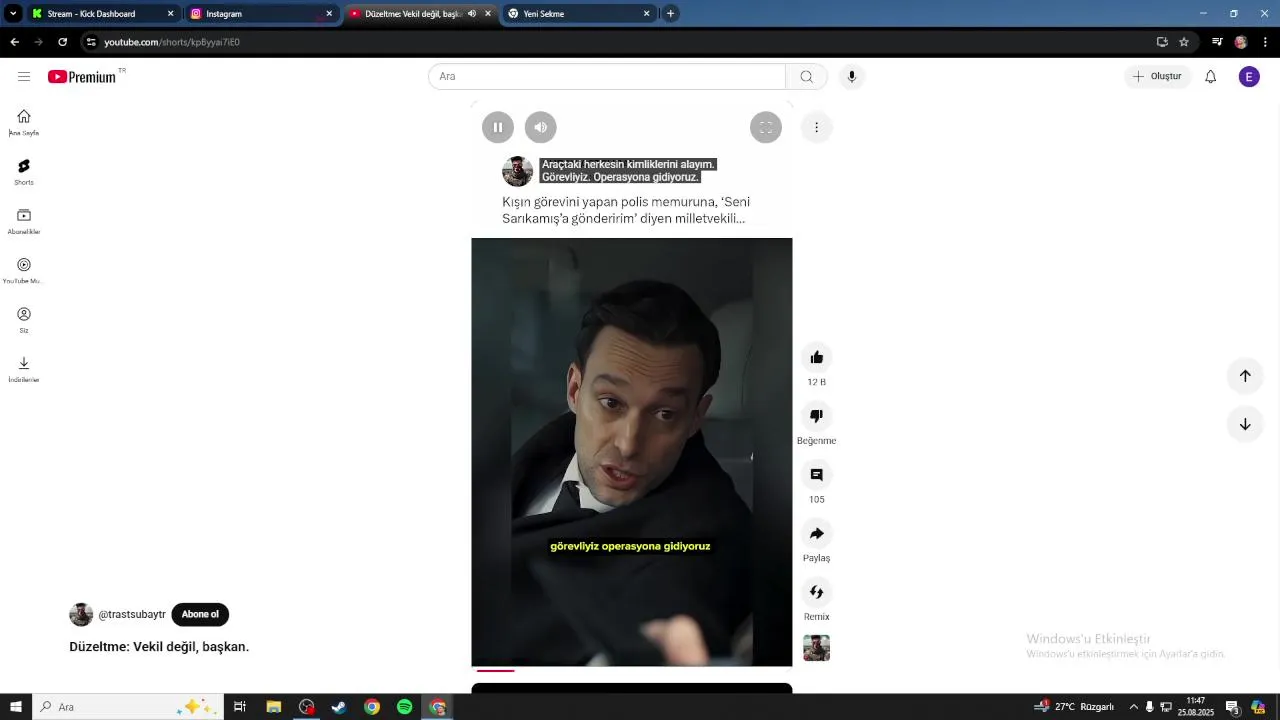Viewport: 1280px width, 720px height.
Task: Open the Remix option
Action: 817,592
